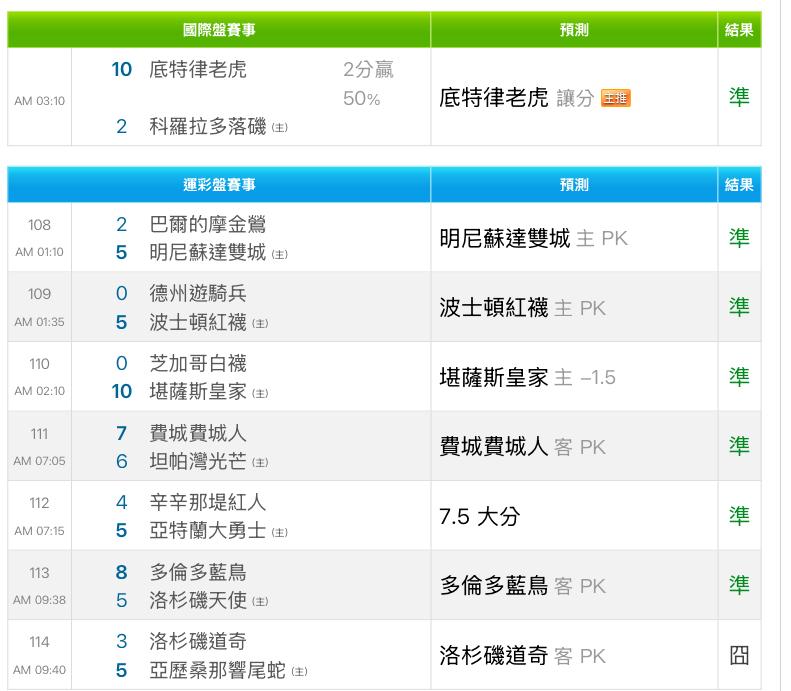Click game number 112
The image size is (791, 691).
coord(39,503)
